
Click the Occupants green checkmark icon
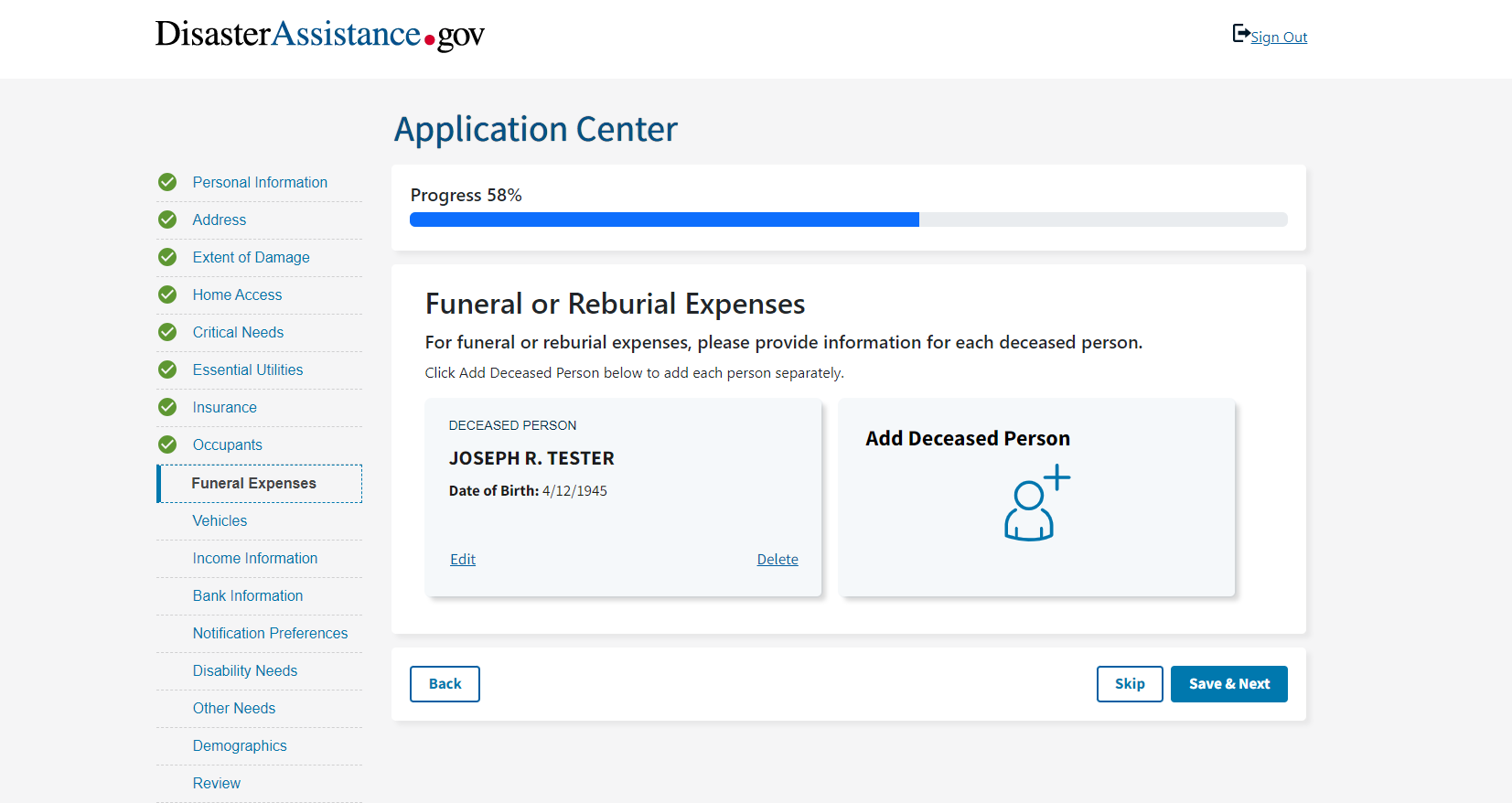click(167, 444)
